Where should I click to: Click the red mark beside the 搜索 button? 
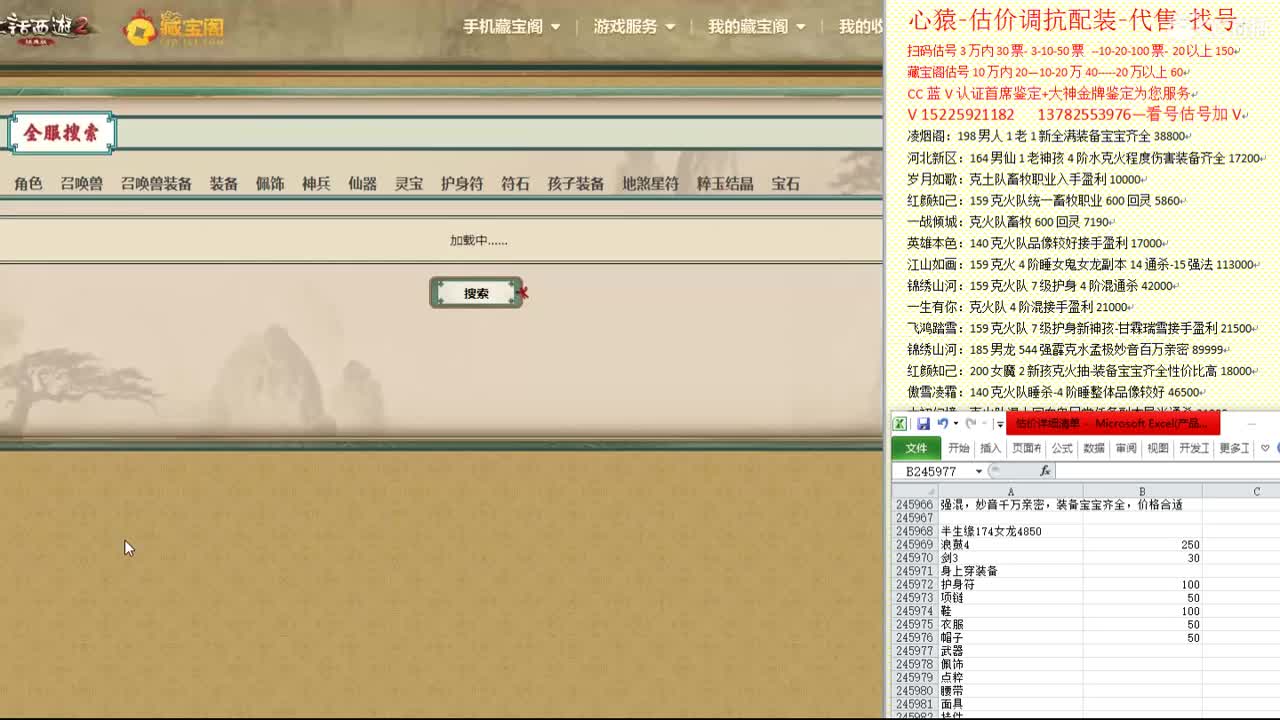(523, 293)
